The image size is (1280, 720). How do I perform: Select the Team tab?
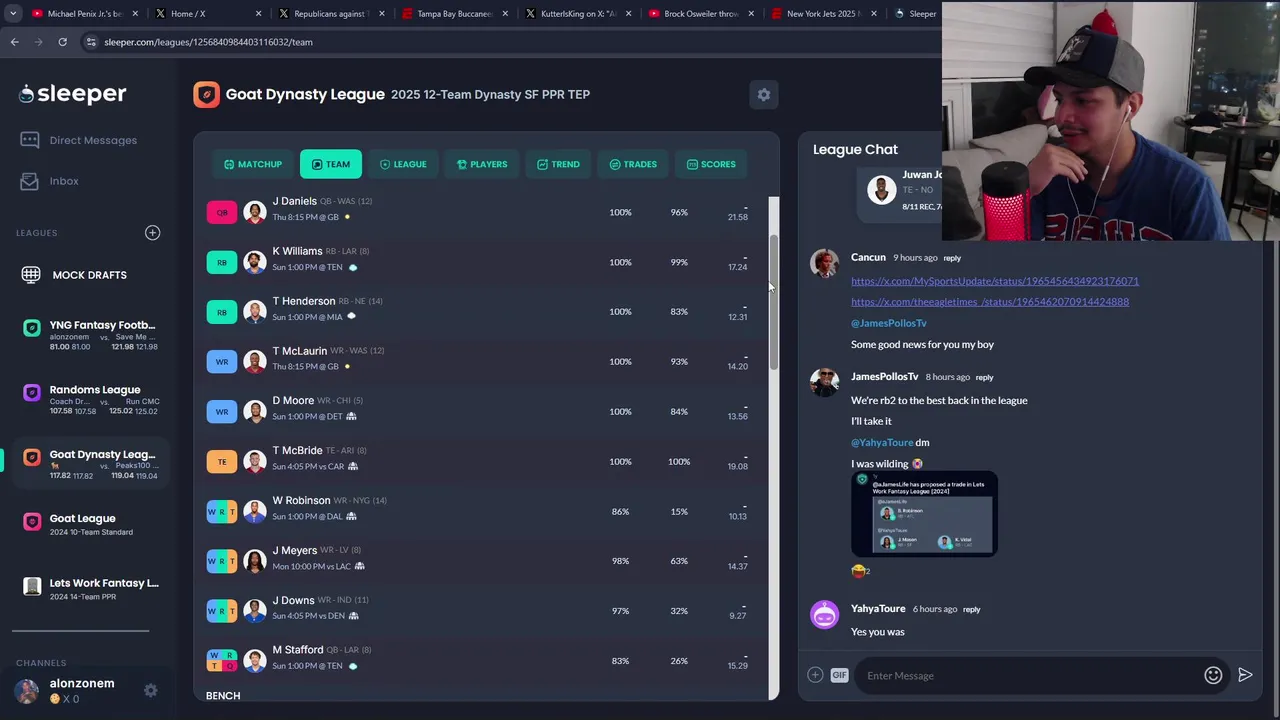pos(331,164)
